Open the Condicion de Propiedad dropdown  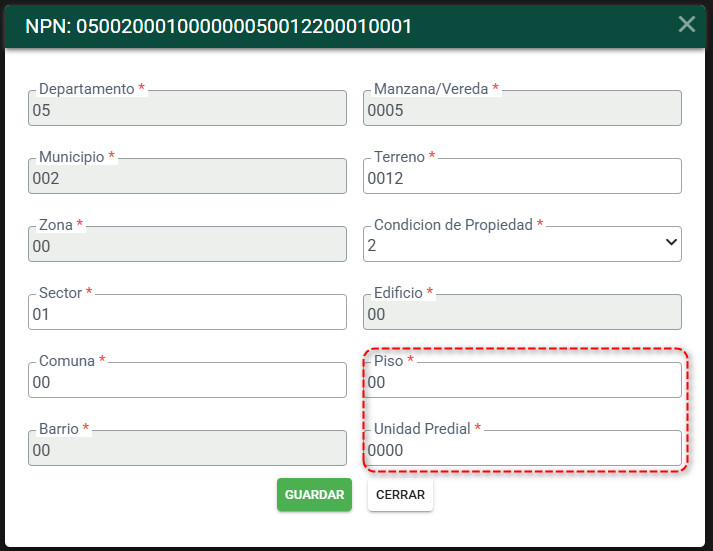click(522, 244)
